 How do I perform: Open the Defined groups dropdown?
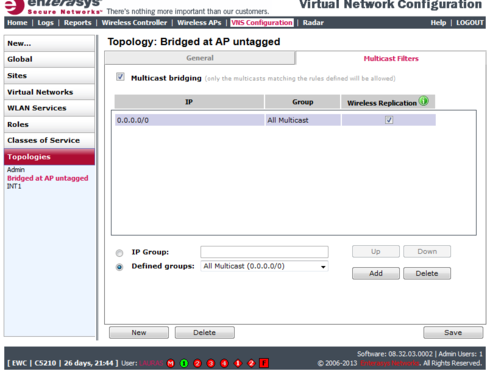click(264, 266)
